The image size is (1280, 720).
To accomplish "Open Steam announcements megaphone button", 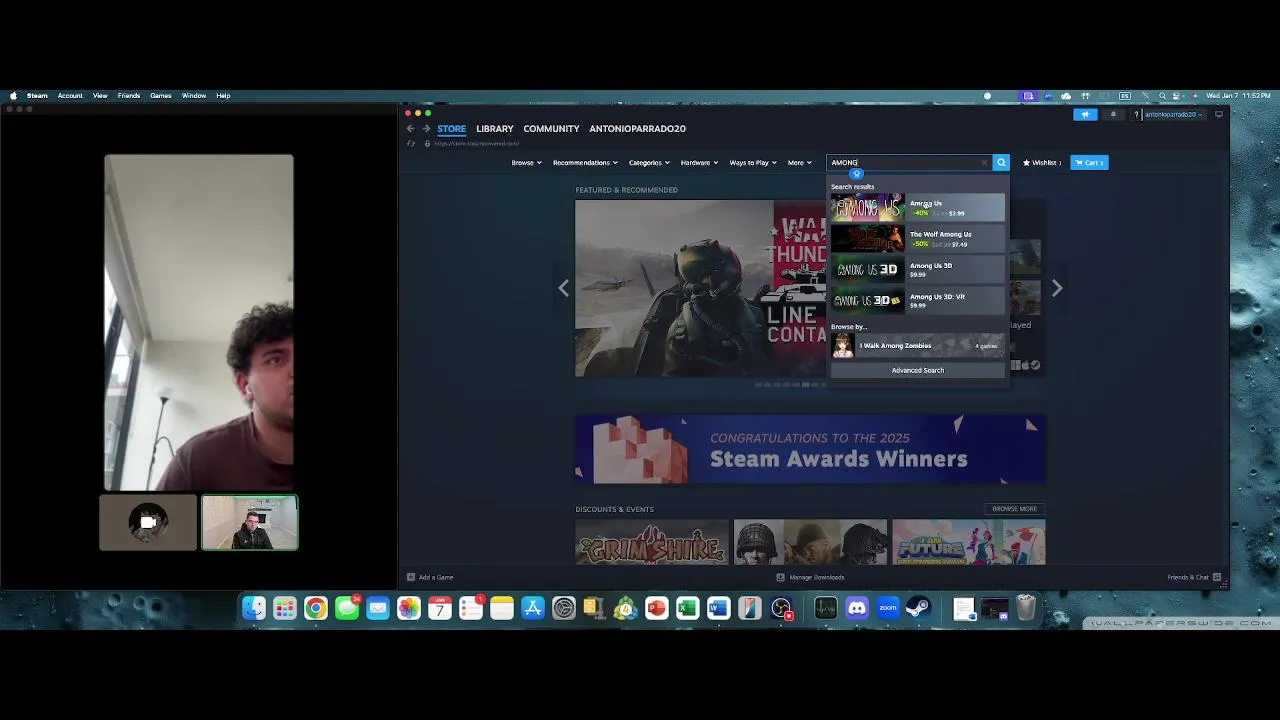I will pyautogui.click(x=1085, y=114).
